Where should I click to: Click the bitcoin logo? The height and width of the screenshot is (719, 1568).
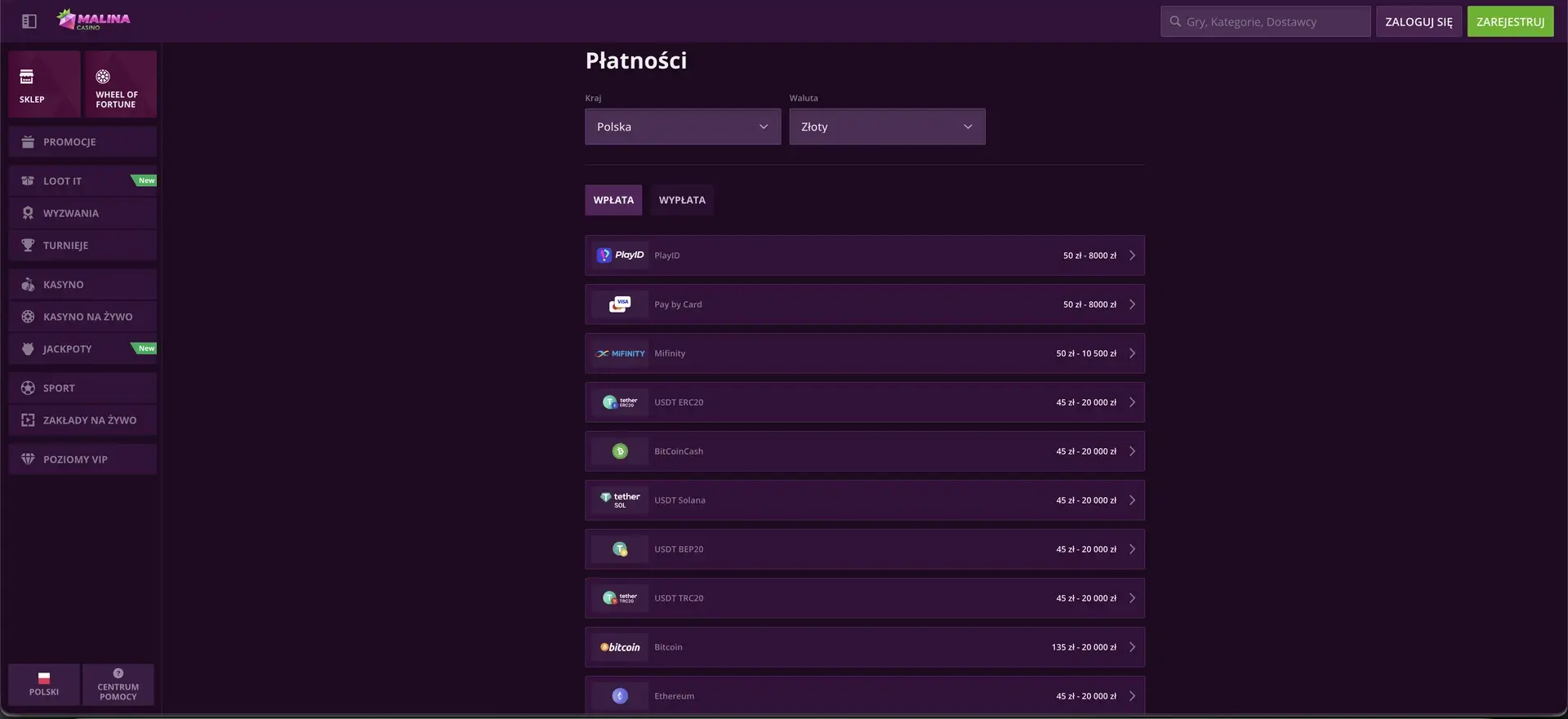tap(620, 647)
